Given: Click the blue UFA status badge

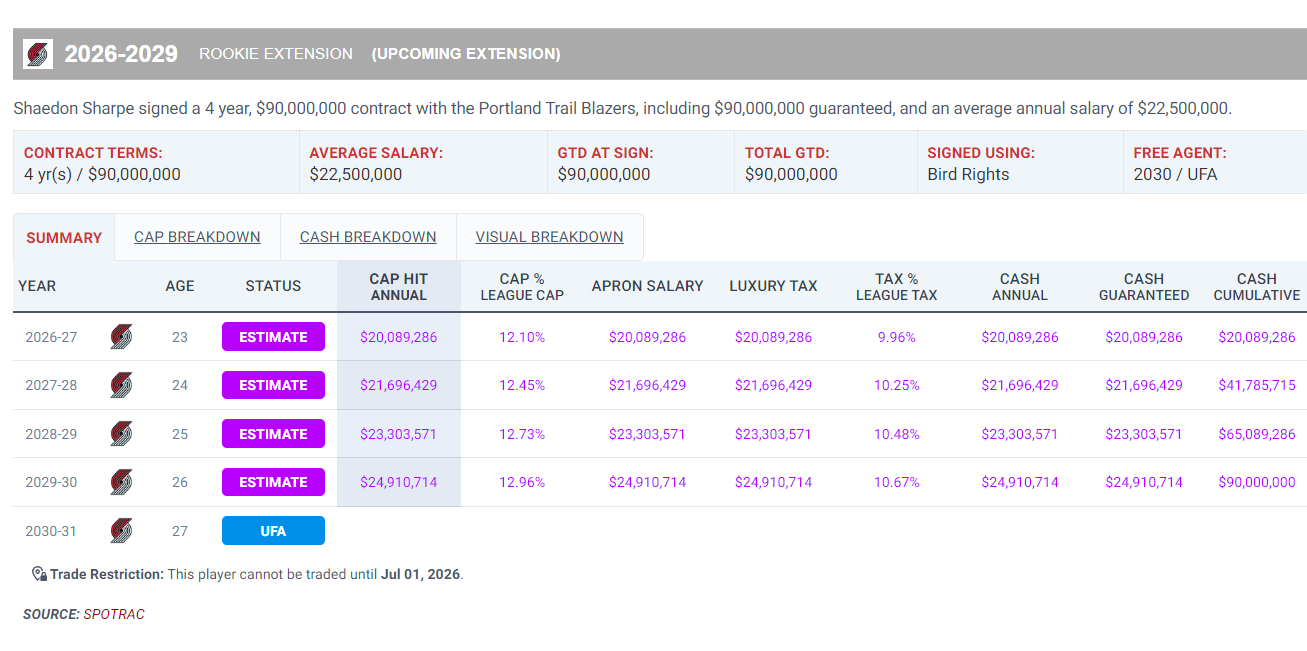Looking at the screenshot, I should click(273, 531).
